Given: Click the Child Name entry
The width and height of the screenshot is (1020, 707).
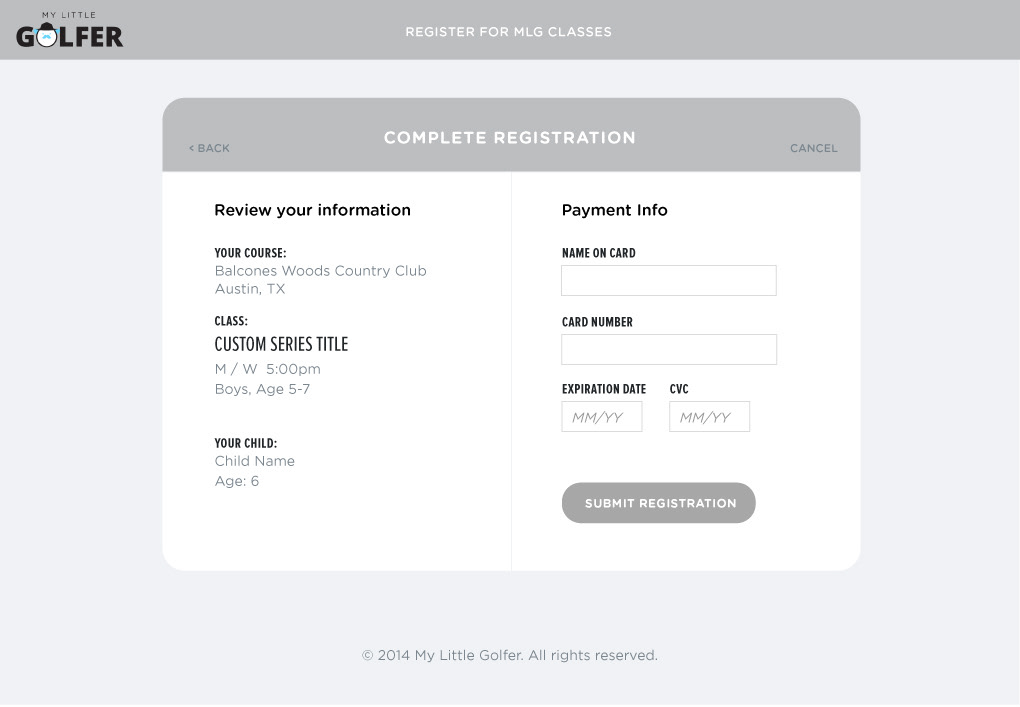Looking at the screenshot, I should coord(255,461).
